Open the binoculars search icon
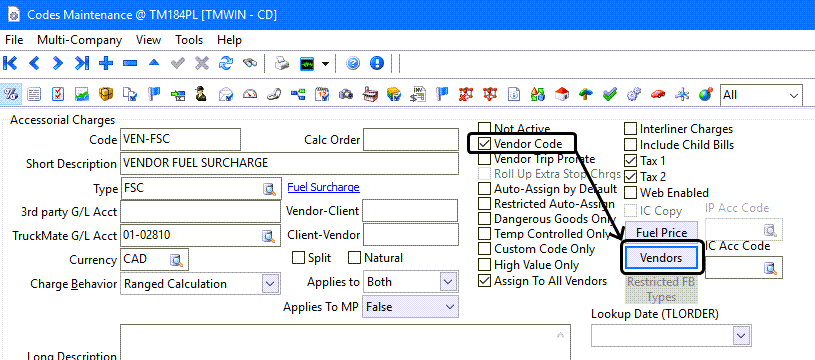The height and width of the screenshot is (360, 815). click(x=250, y=63)
